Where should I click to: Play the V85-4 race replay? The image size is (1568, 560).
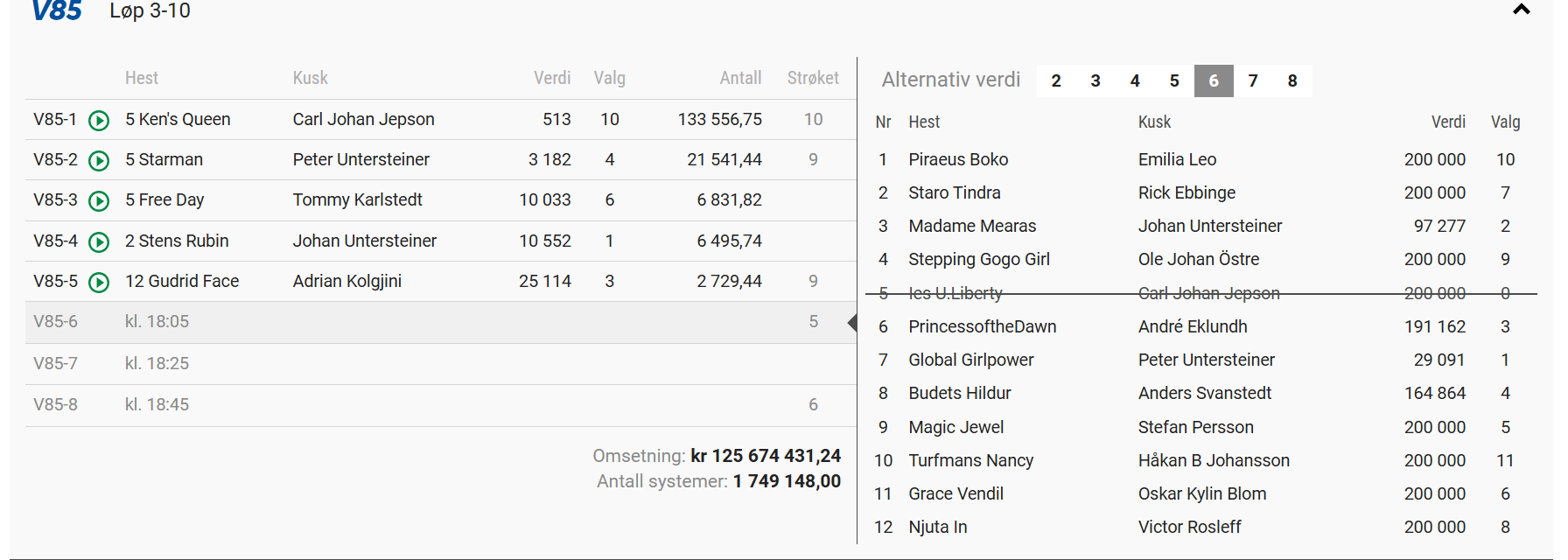tap(99, 242)
